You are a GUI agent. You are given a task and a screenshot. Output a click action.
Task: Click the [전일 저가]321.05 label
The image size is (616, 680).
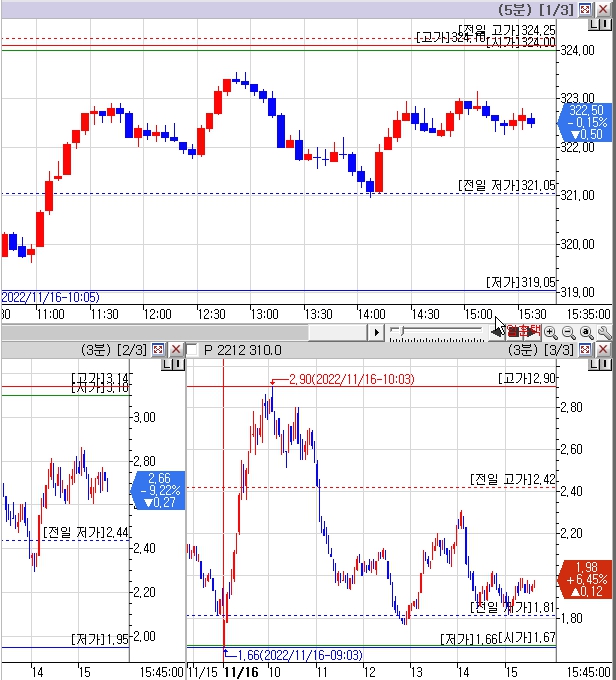point(507,186)
